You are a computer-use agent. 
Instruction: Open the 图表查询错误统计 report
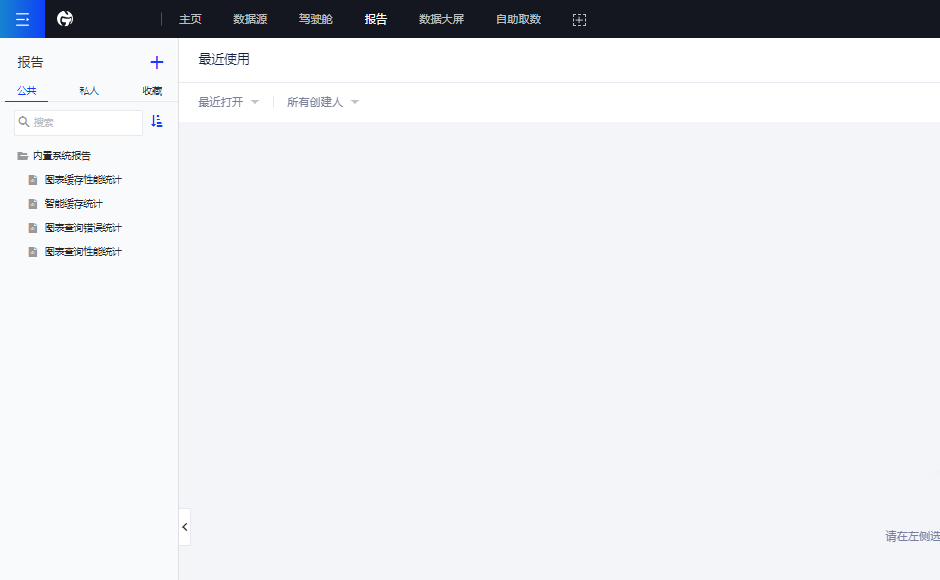pyautogui.click(x=83, y=228)
